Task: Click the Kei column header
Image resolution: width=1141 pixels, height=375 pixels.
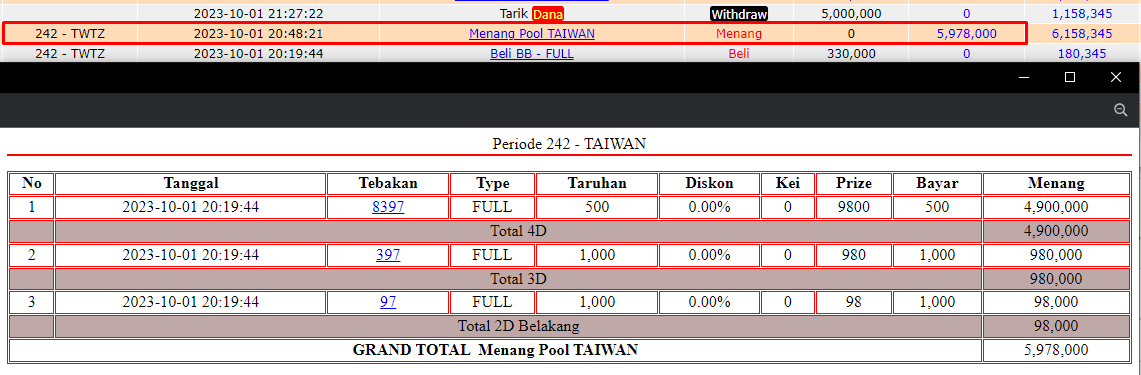Action: tap(787, 183)
